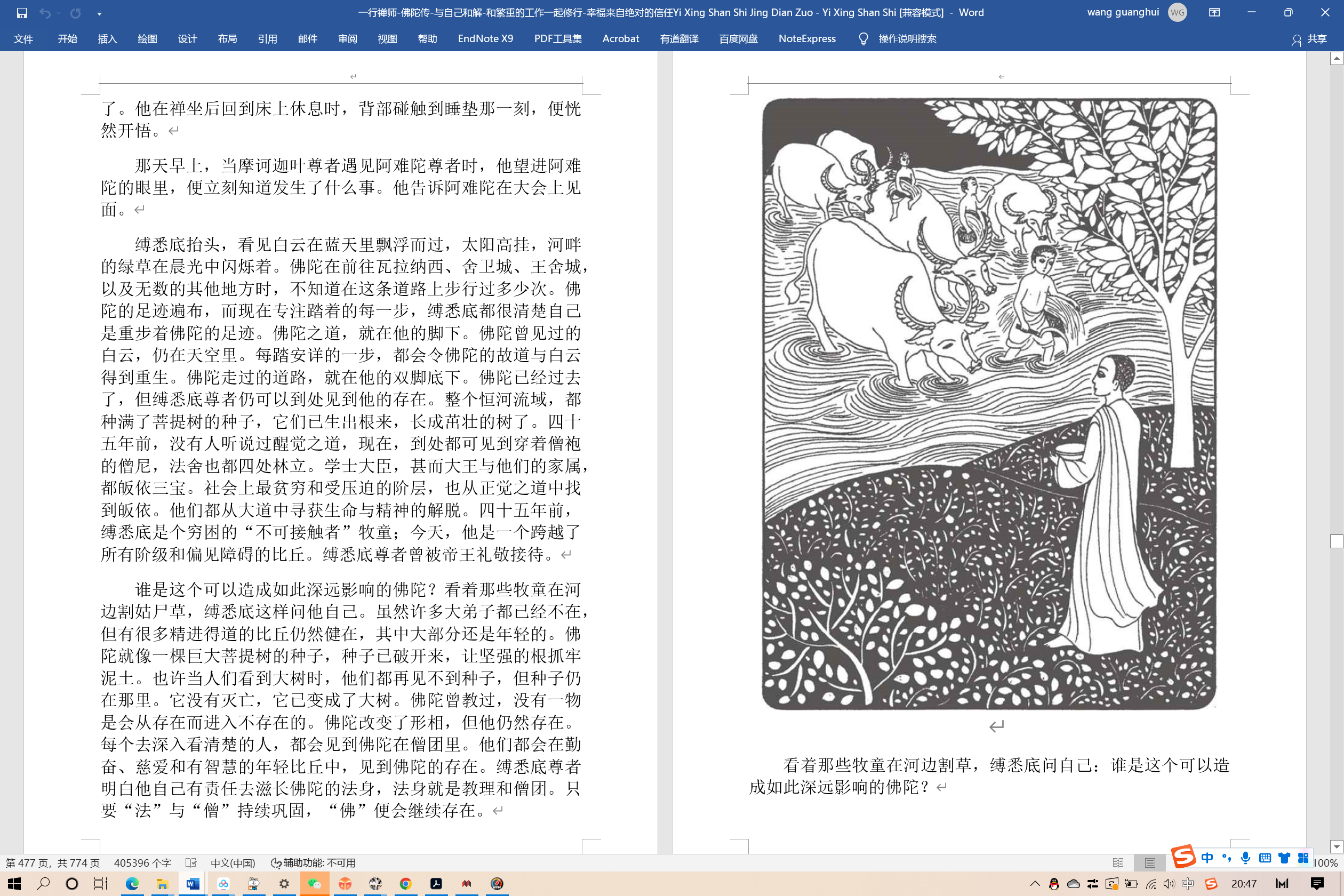Open Quick Access Toolbar customize dropdown

[x=99, y=13]
